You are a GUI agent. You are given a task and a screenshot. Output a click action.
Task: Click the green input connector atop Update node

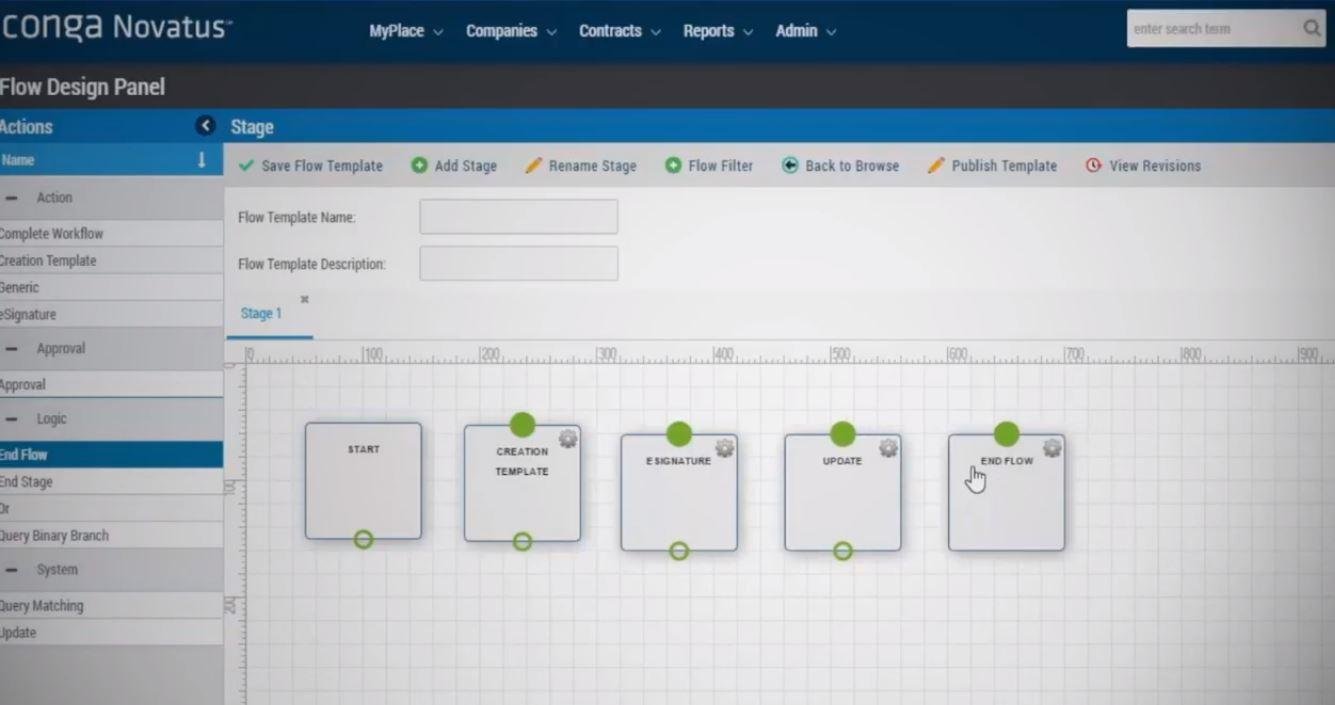(x=842, y=434)
